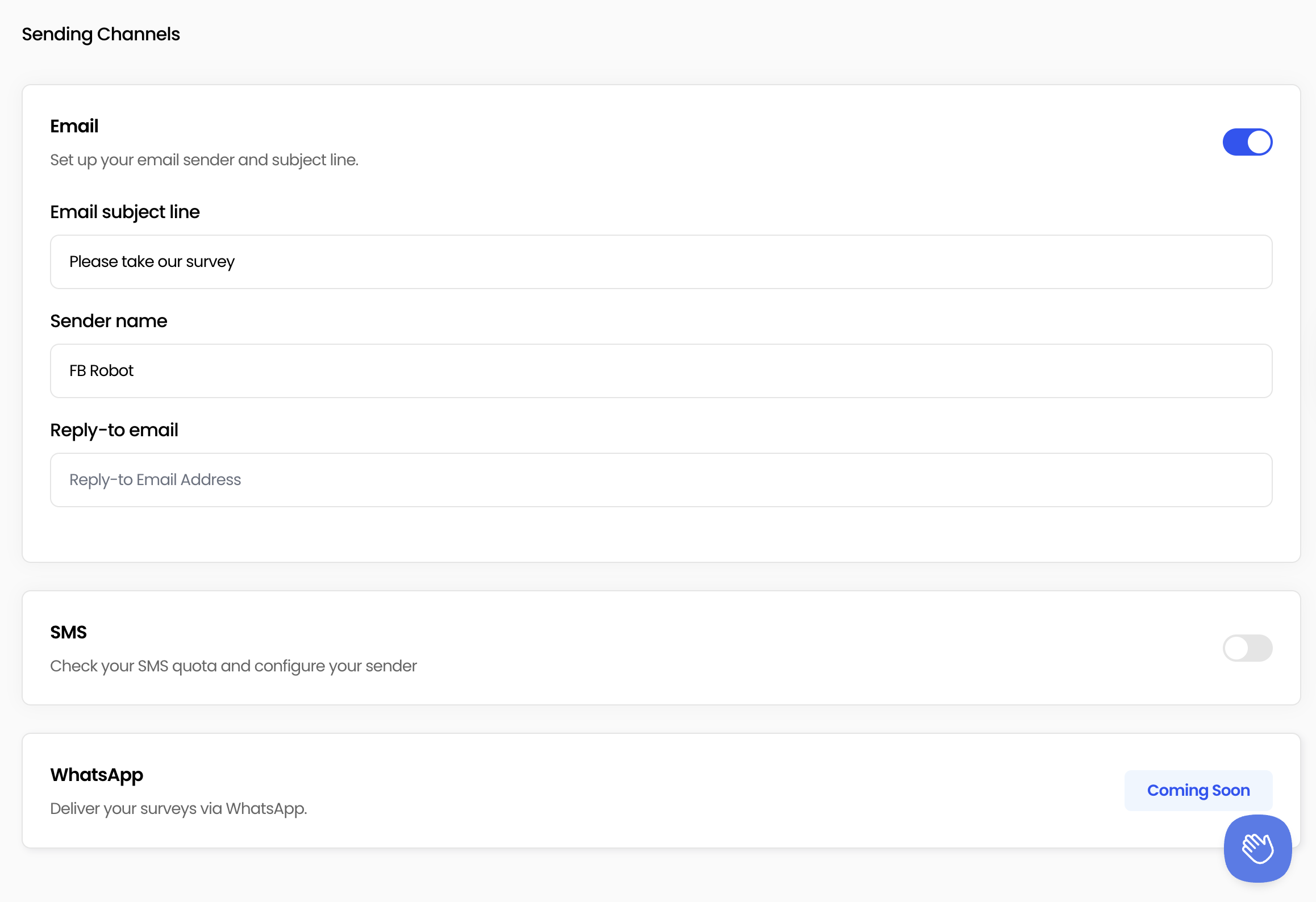Screen dimensions: 1316x902
Task: Click the WhatsApp channel card
Action: 658,790
